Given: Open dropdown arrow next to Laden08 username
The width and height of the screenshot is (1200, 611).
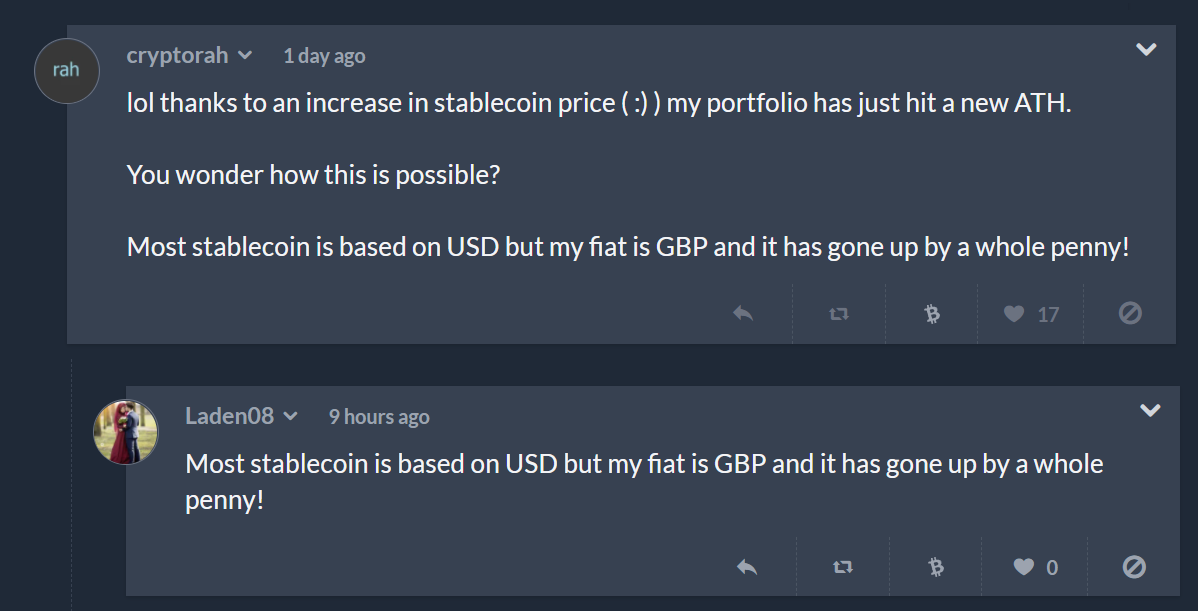Looking at the screenshot, I should point(291,416).
